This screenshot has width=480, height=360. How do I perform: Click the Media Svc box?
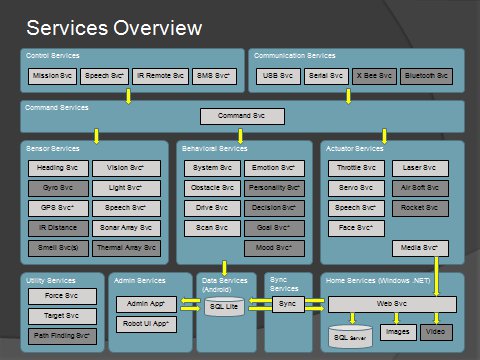point(420,248)
